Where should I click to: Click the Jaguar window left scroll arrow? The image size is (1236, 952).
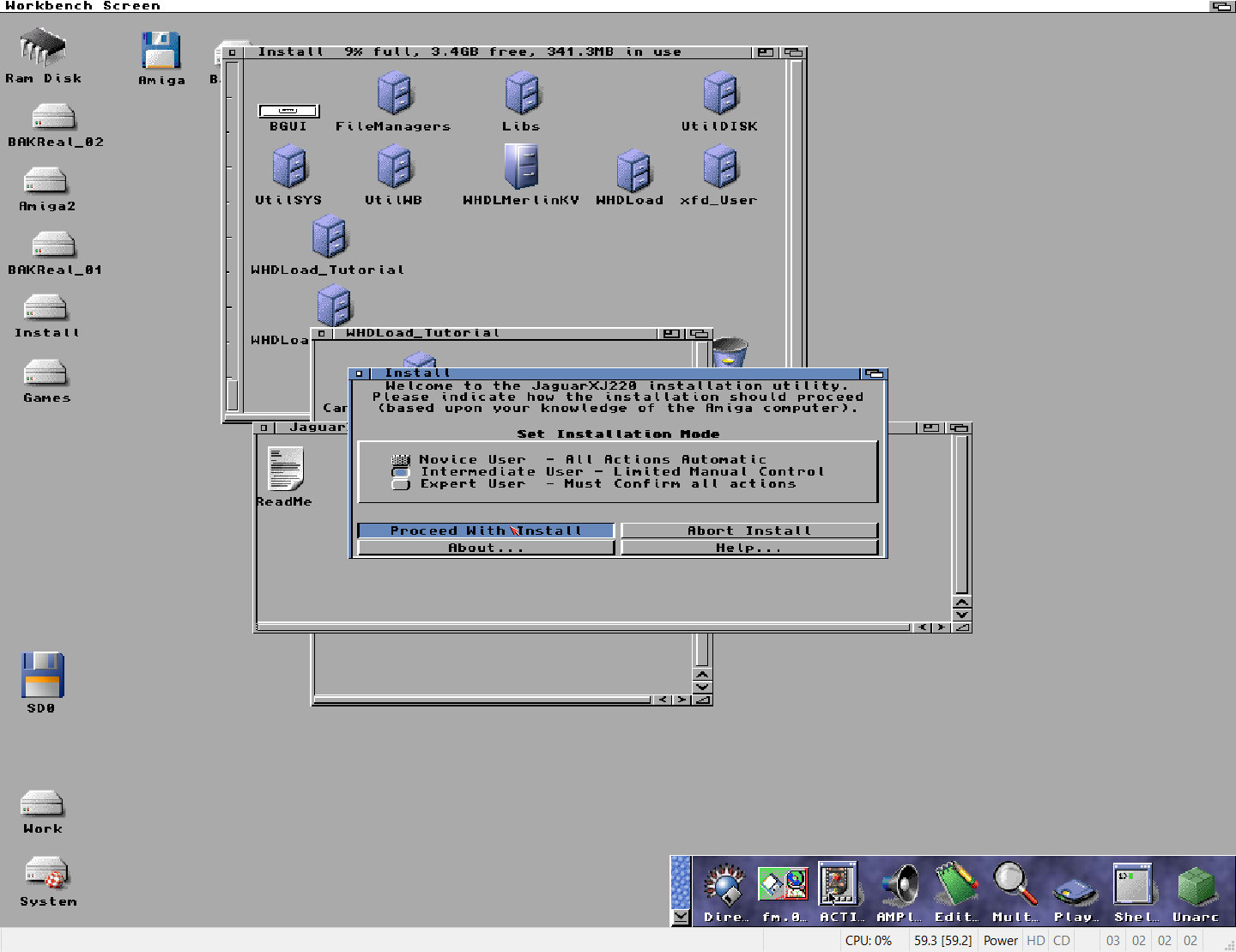(x=923, y=628)
